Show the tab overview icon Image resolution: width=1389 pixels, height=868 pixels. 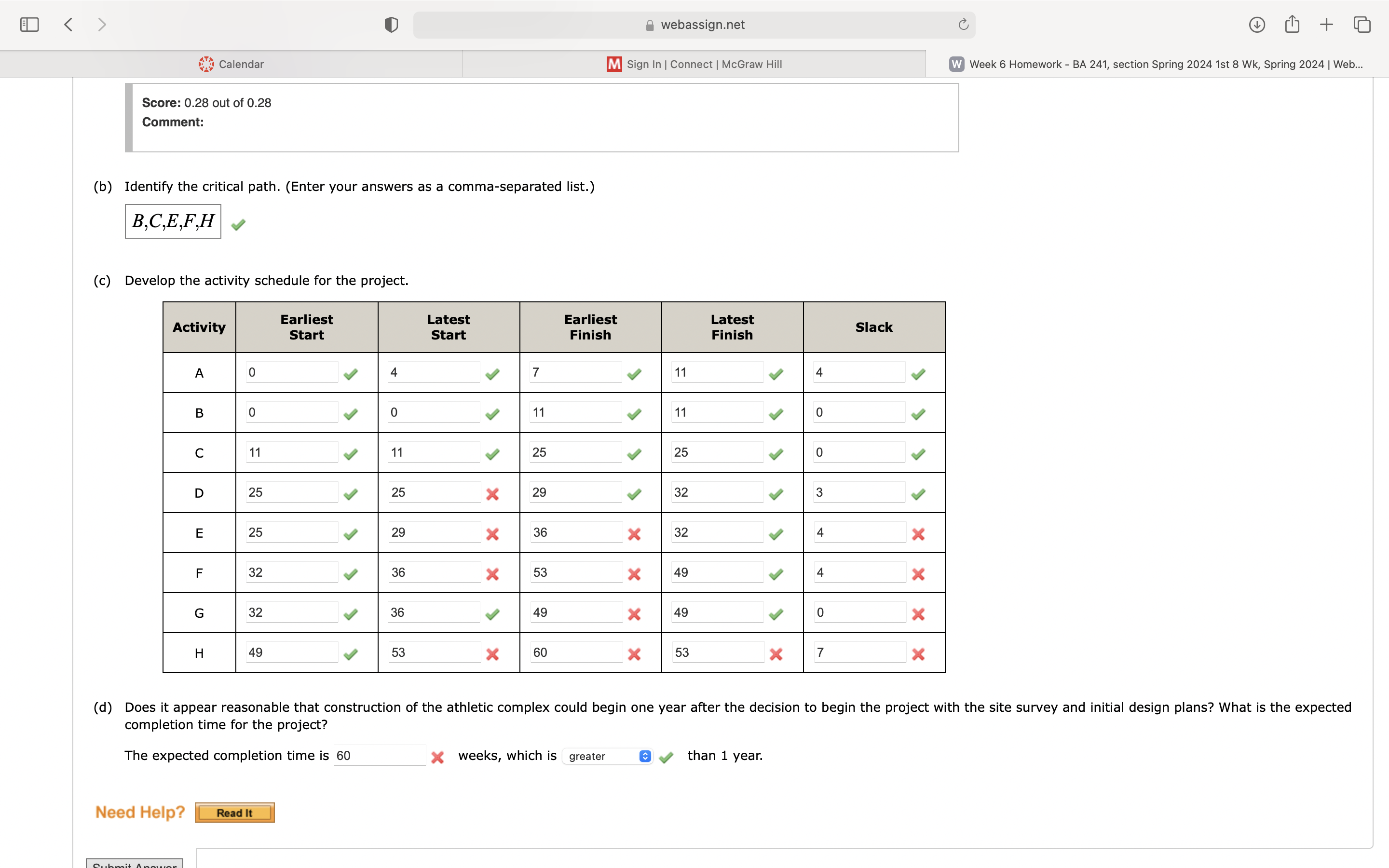[1362, 25]
